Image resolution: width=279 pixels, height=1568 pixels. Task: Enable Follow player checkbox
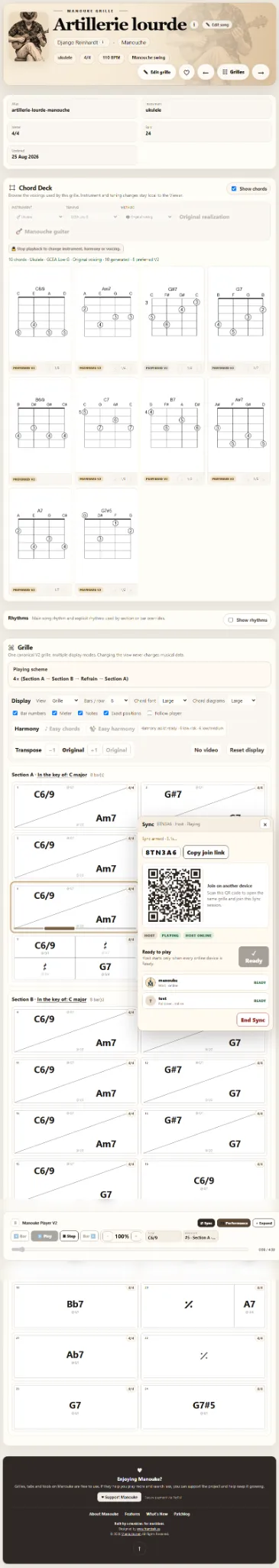pyautogui.click(x=150, y=713)
